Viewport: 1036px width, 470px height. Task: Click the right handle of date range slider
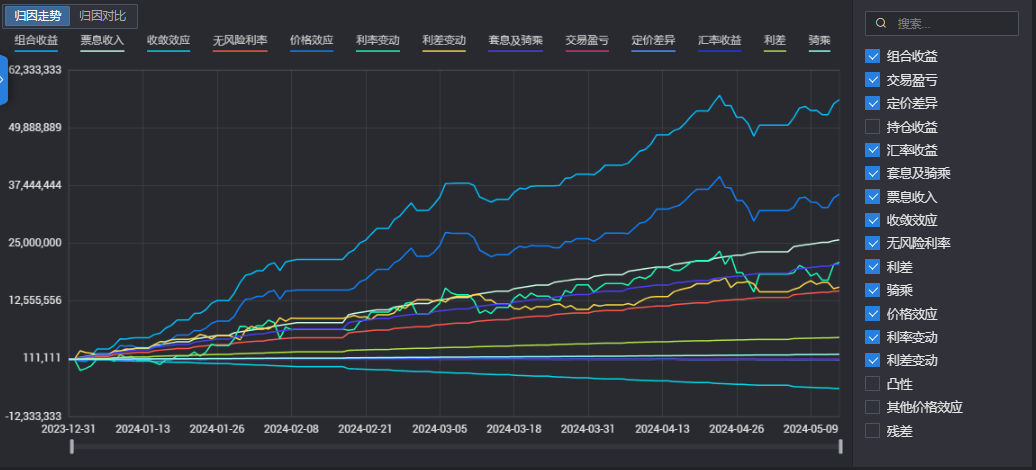(840, 448)
